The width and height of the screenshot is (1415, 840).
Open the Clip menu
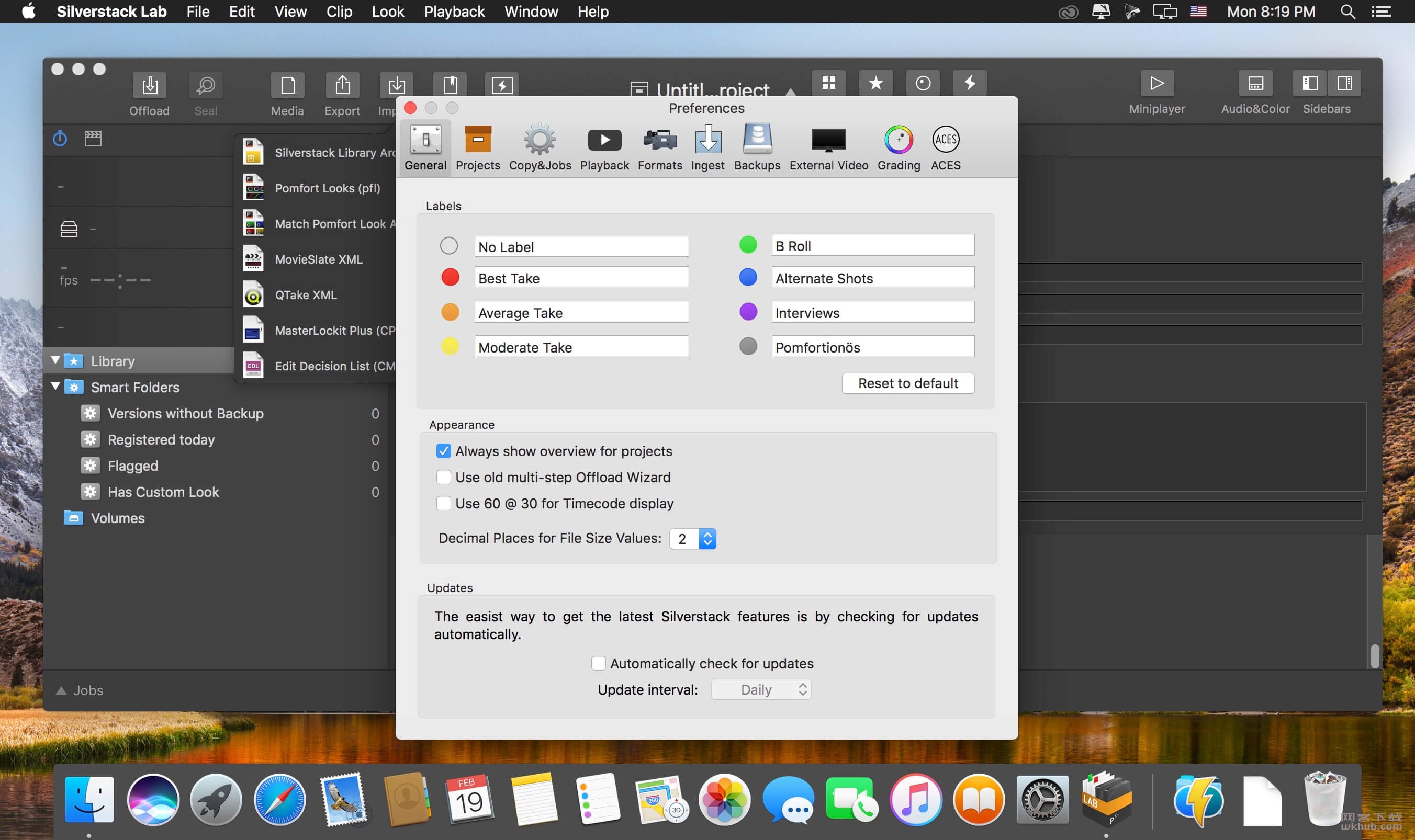[x=339, y=12]
